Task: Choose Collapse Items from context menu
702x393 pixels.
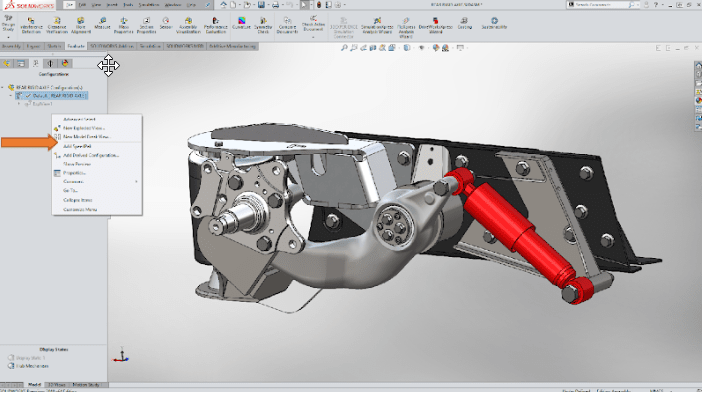Action: pyautogui.click(x=78, y=200)
